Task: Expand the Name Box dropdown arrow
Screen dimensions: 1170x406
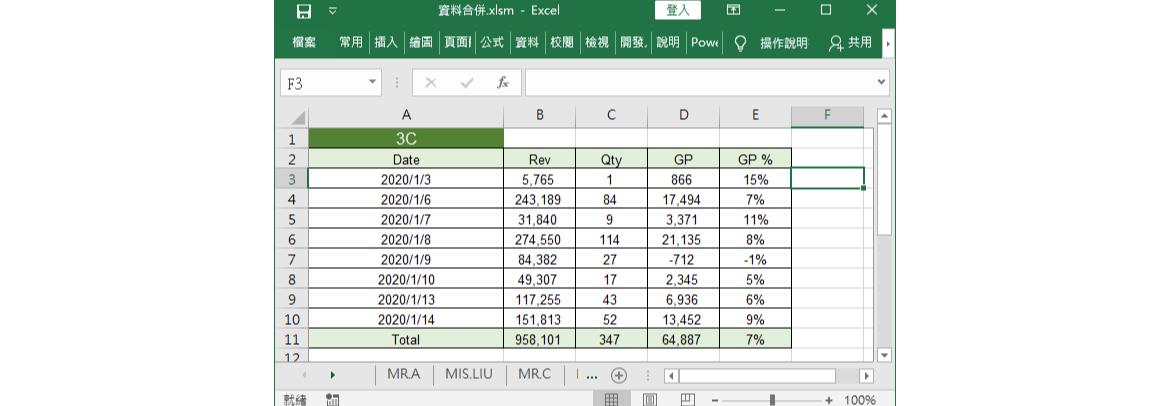Action: click(x=373, y=83)
